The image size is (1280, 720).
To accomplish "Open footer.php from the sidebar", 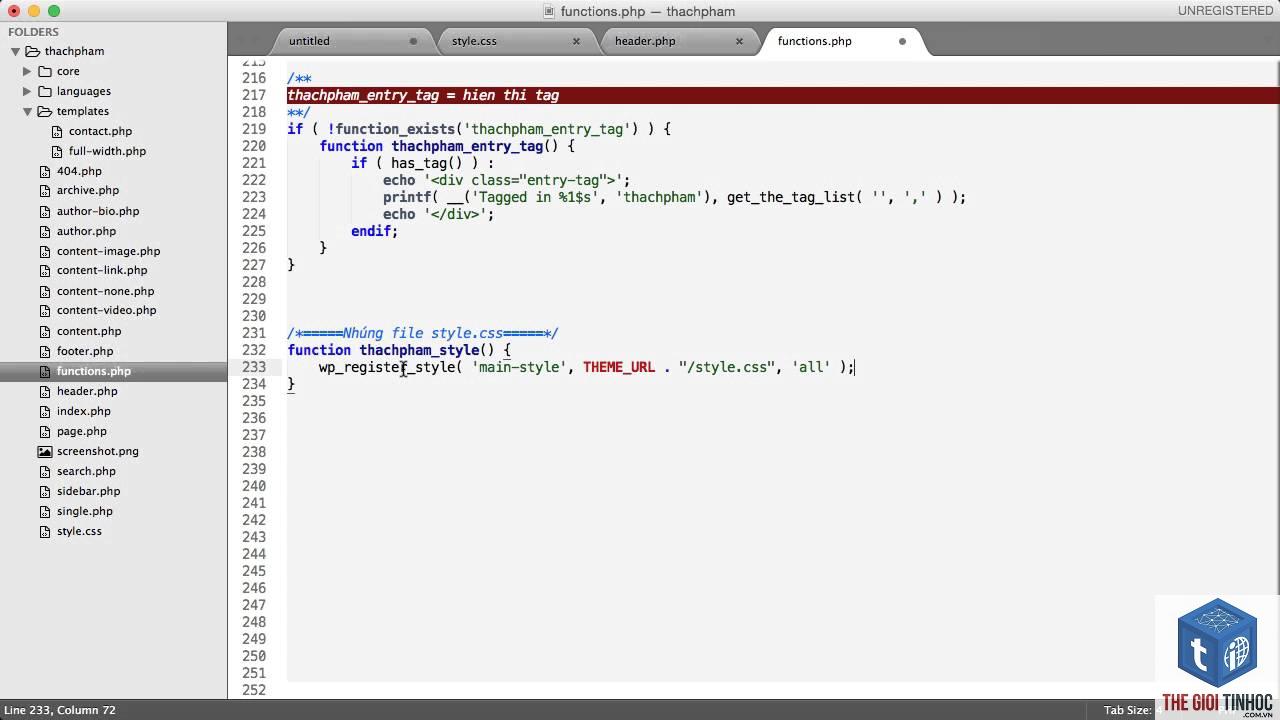I will 85,351.
